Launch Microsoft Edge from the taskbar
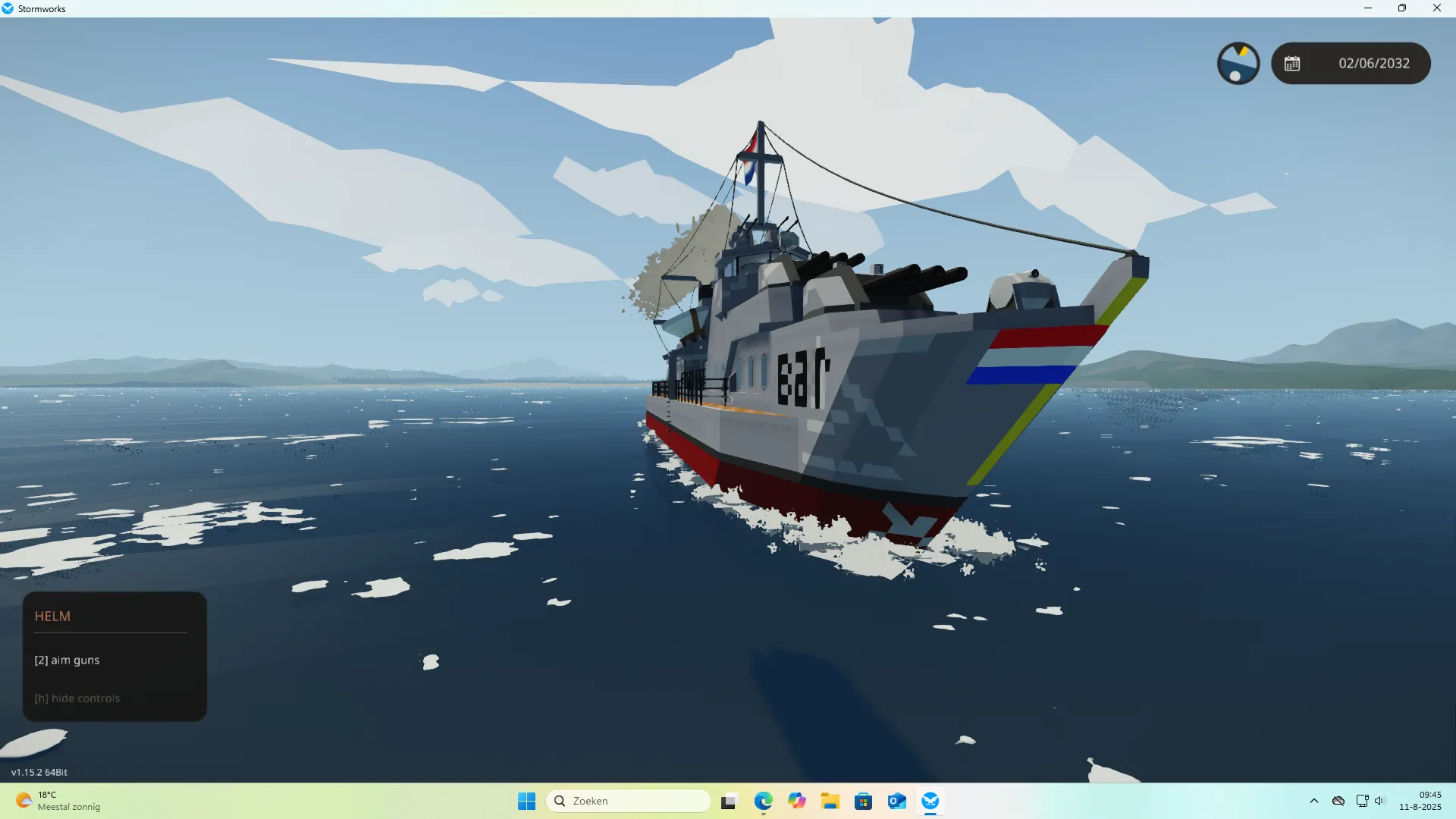 tap(763, 801)
